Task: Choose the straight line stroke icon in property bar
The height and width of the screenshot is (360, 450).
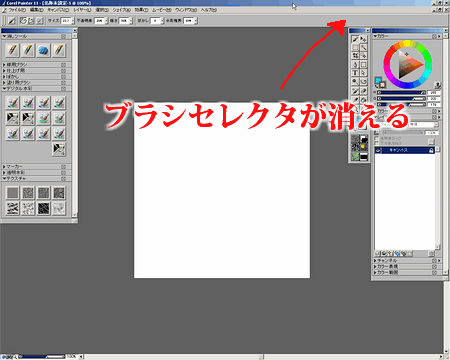Action: (31, 21)
